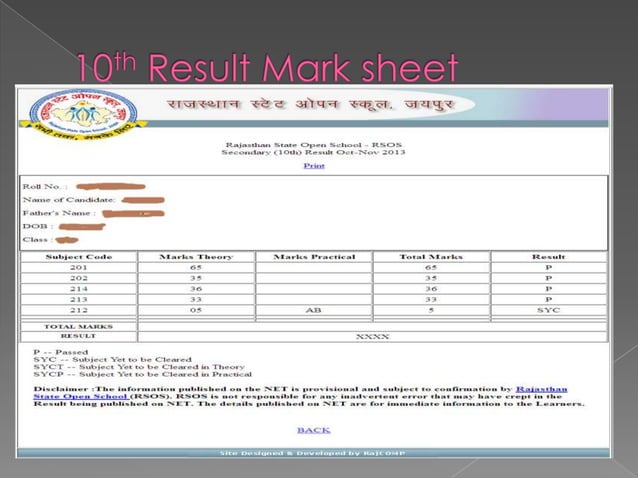
Task: Select the 'Result' column header
Action: (548, 257)
